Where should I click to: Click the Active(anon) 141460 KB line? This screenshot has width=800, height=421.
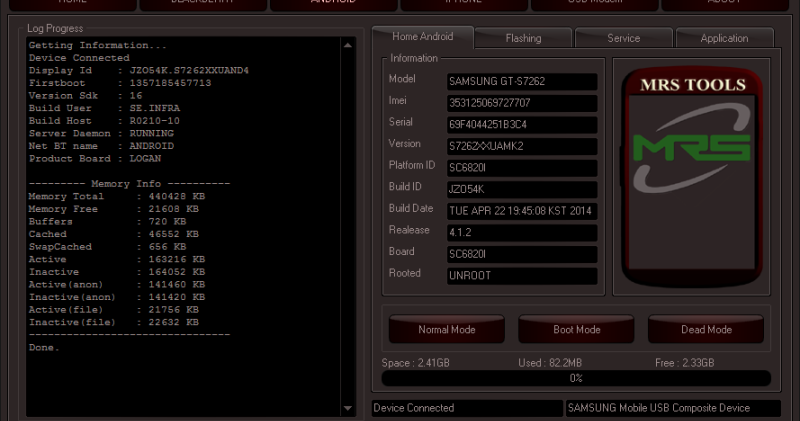coord(117,285)
